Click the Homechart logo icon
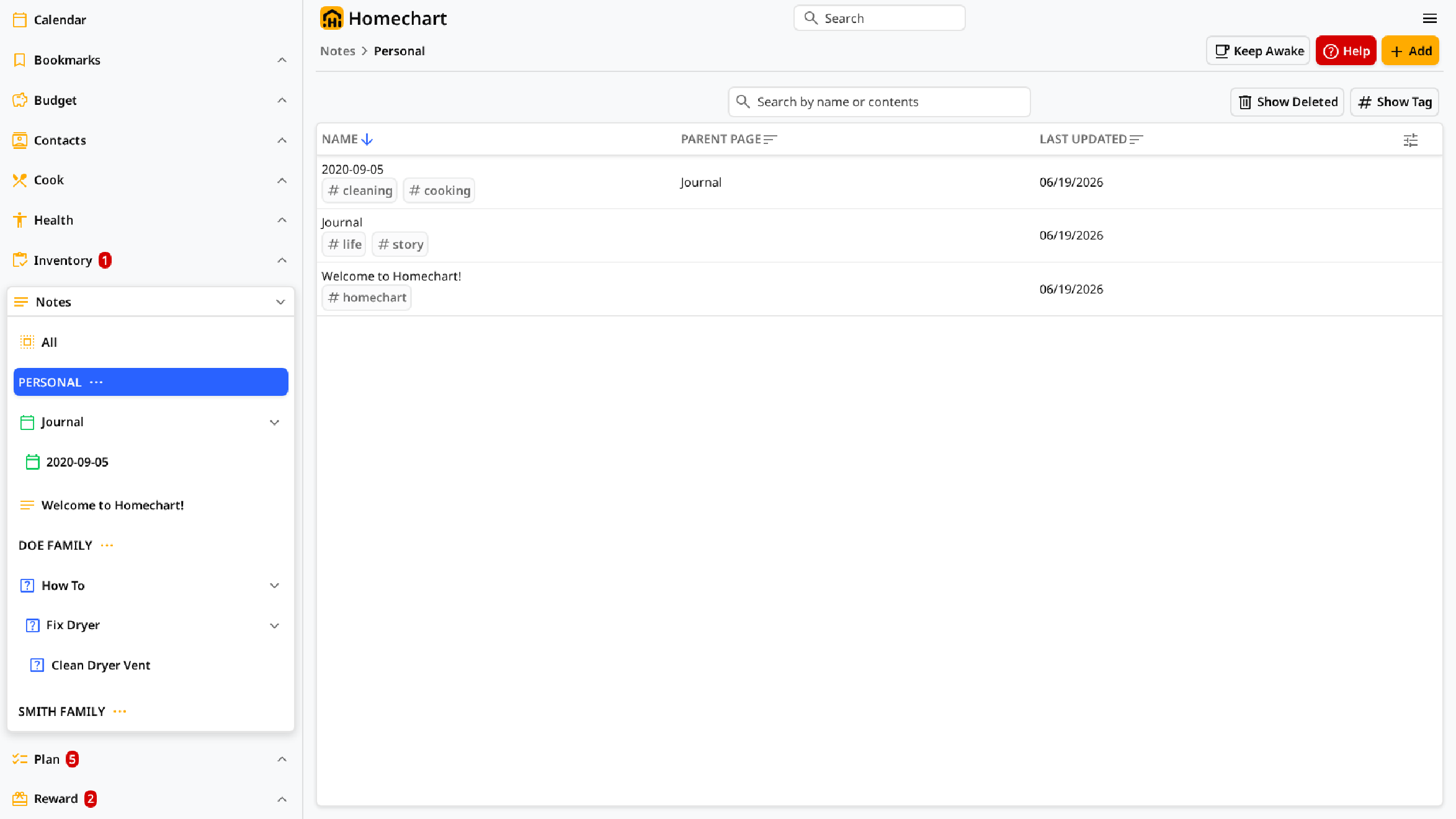The image size is (1456, 819). point(332,19)
